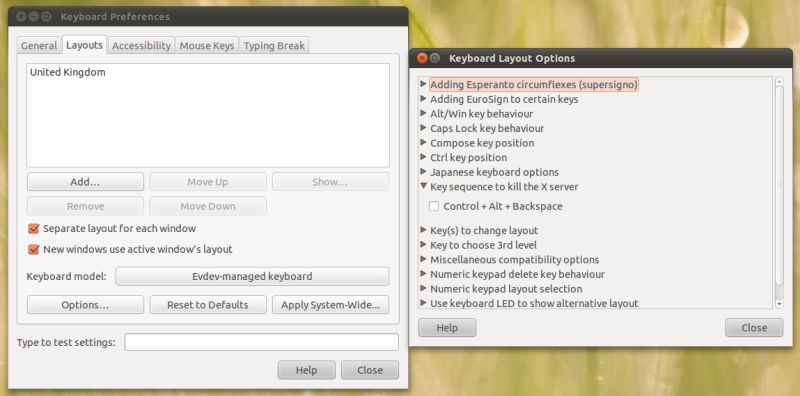The width and height of the screenshot is (800, 396).
Task: Select the Layouts tab
Action: [x=84, y=45]
